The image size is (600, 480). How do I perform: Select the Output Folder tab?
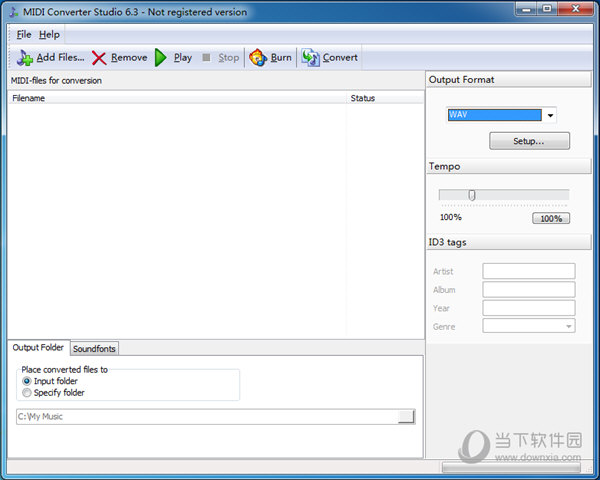[x=38, y=348]
